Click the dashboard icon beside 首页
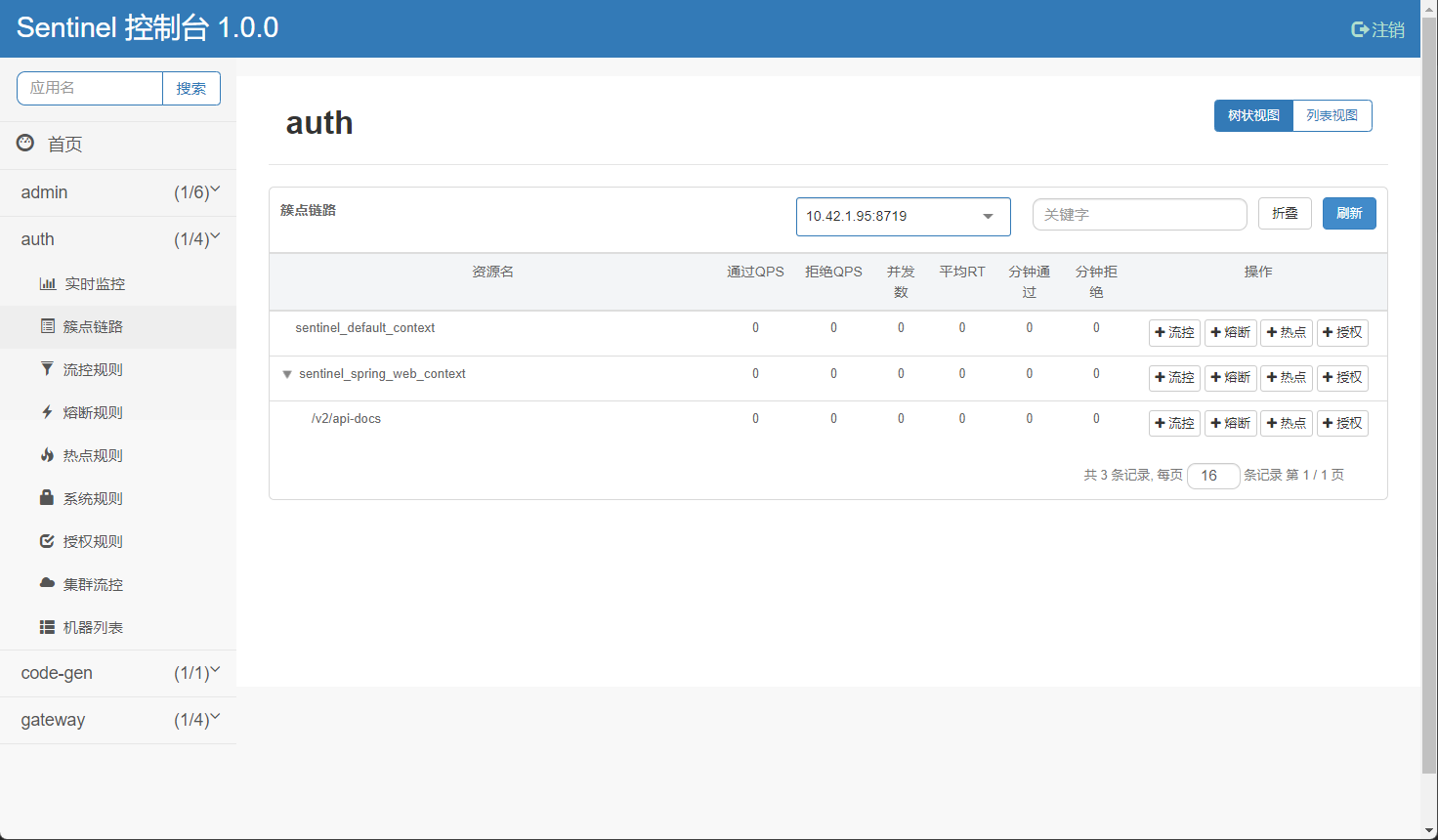This screenshot has height=840, width=1438. pos(25,144)
